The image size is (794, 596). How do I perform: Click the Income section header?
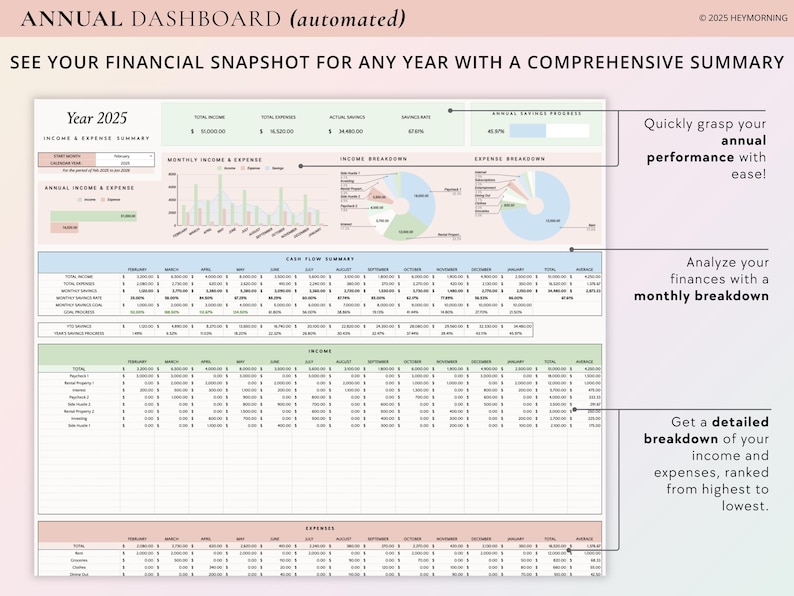click(x=320, y=351)
